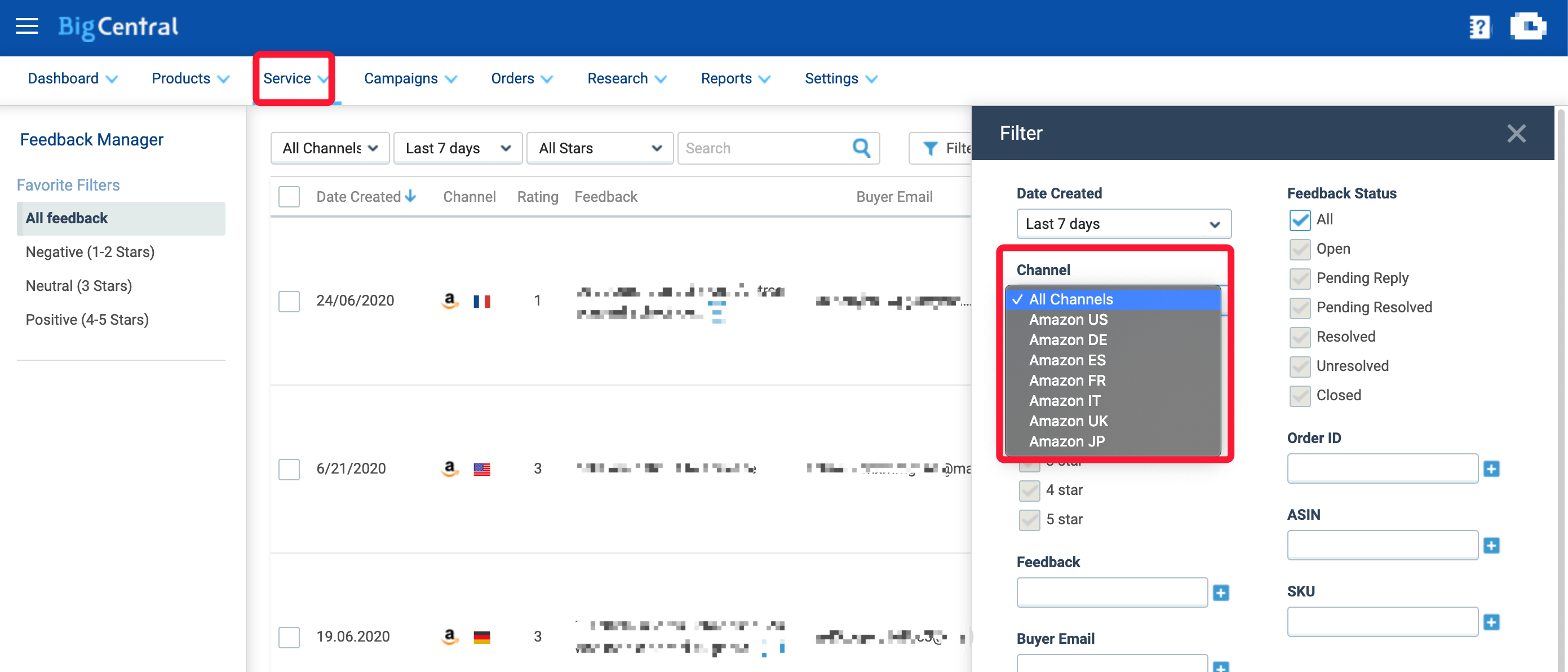Open Date Created dropdown in Filter panel
This screenshot has width=1568, height=672.
[x=1124, y=223]
